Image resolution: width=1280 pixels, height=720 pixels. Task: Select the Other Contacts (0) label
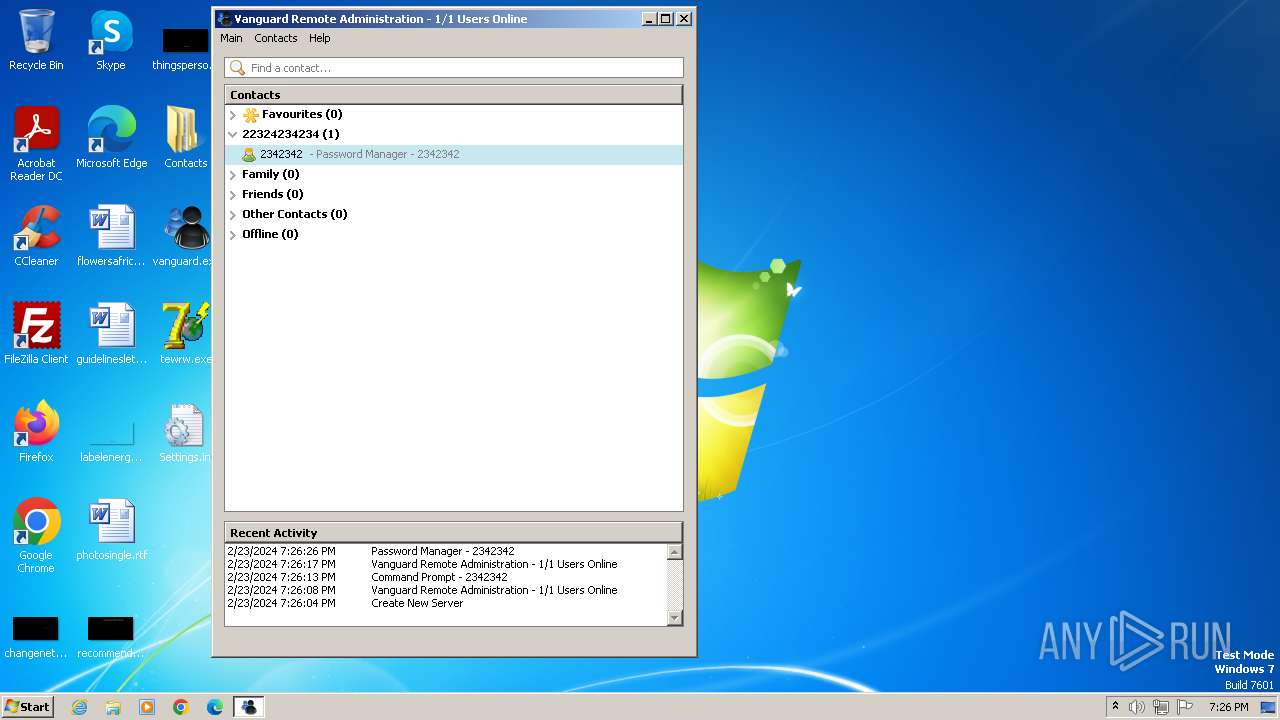coord(294,214)
